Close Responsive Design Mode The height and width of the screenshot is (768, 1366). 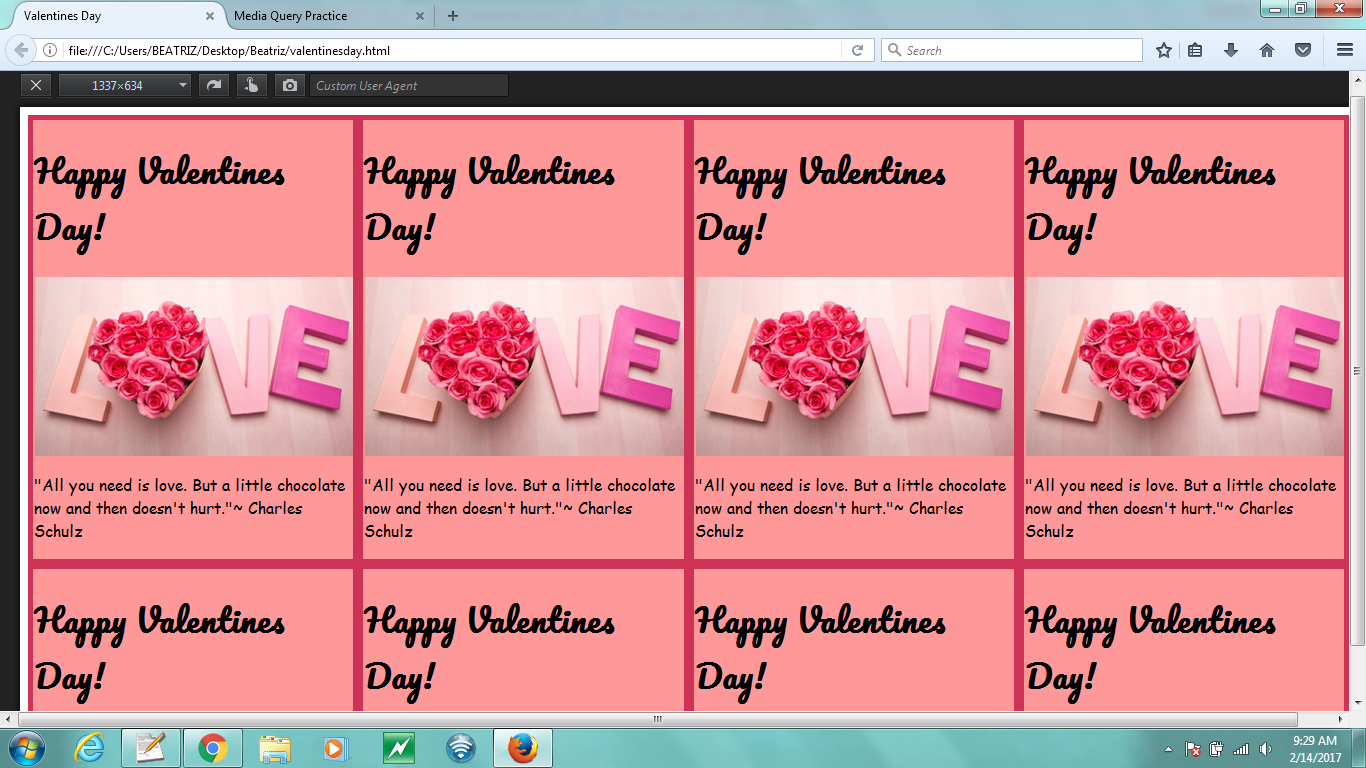(36, 86)
